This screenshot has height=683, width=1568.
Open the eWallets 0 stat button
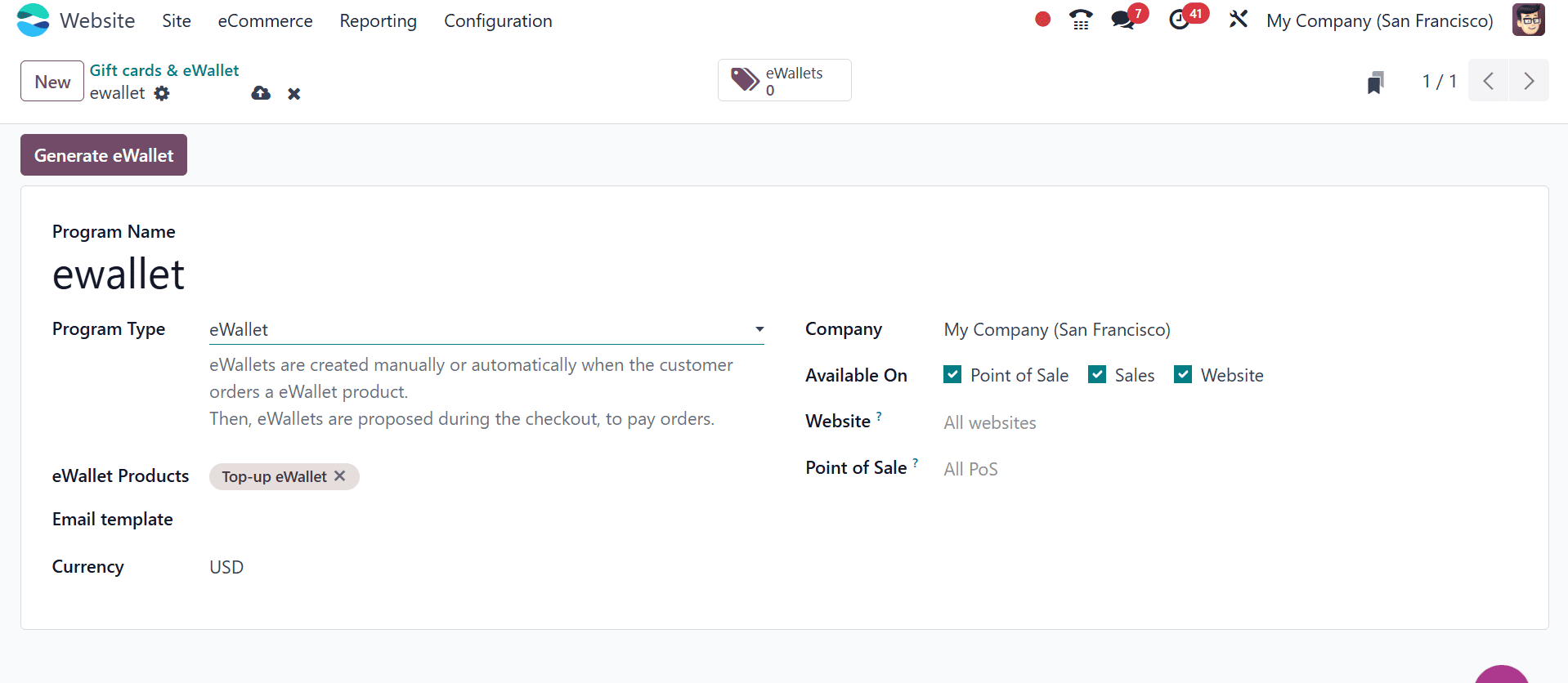[x=785, y=80]
